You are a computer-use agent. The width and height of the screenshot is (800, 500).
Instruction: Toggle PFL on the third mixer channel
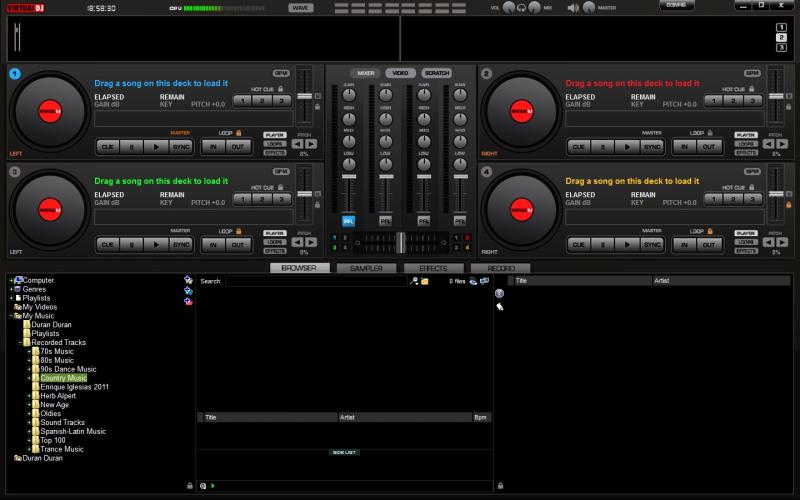423,221
